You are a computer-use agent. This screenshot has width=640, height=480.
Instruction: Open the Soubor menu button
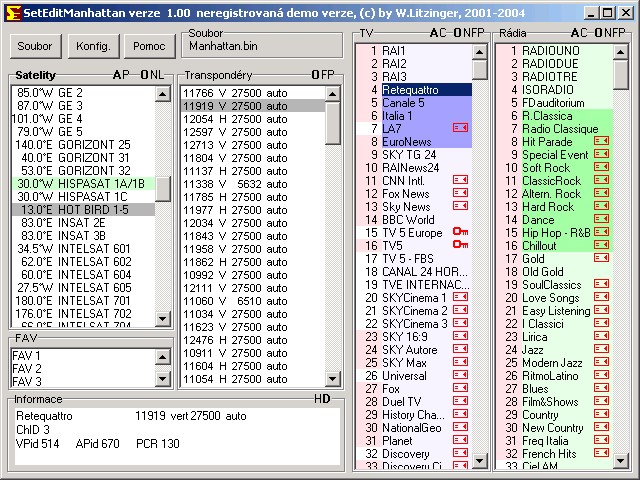(35, 46)
